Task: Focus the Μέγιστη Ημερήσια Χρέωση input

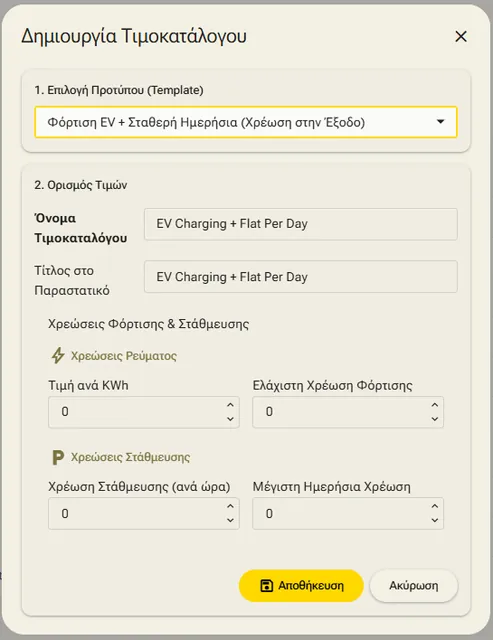Action: point(348,513)
